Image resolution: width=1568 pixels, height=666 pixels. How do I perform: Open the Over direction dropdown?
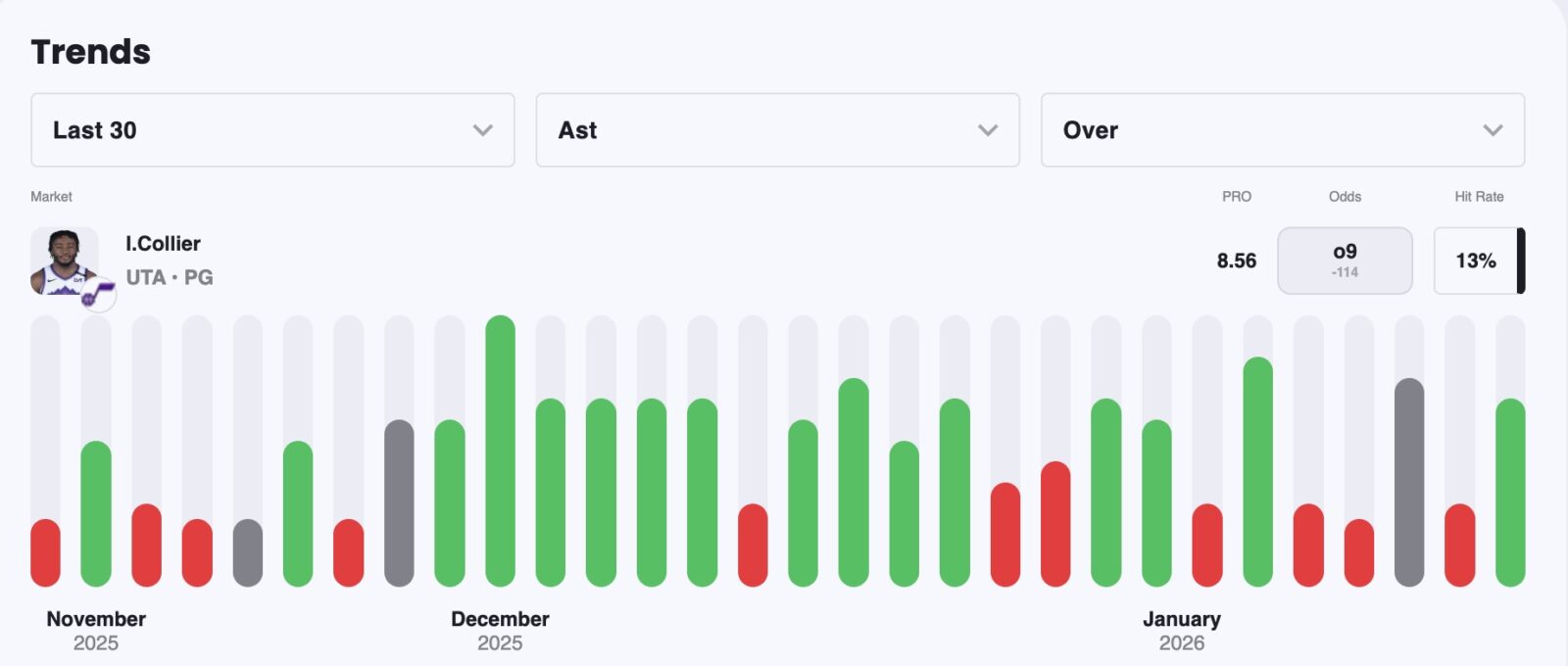tap(1282, 130)
